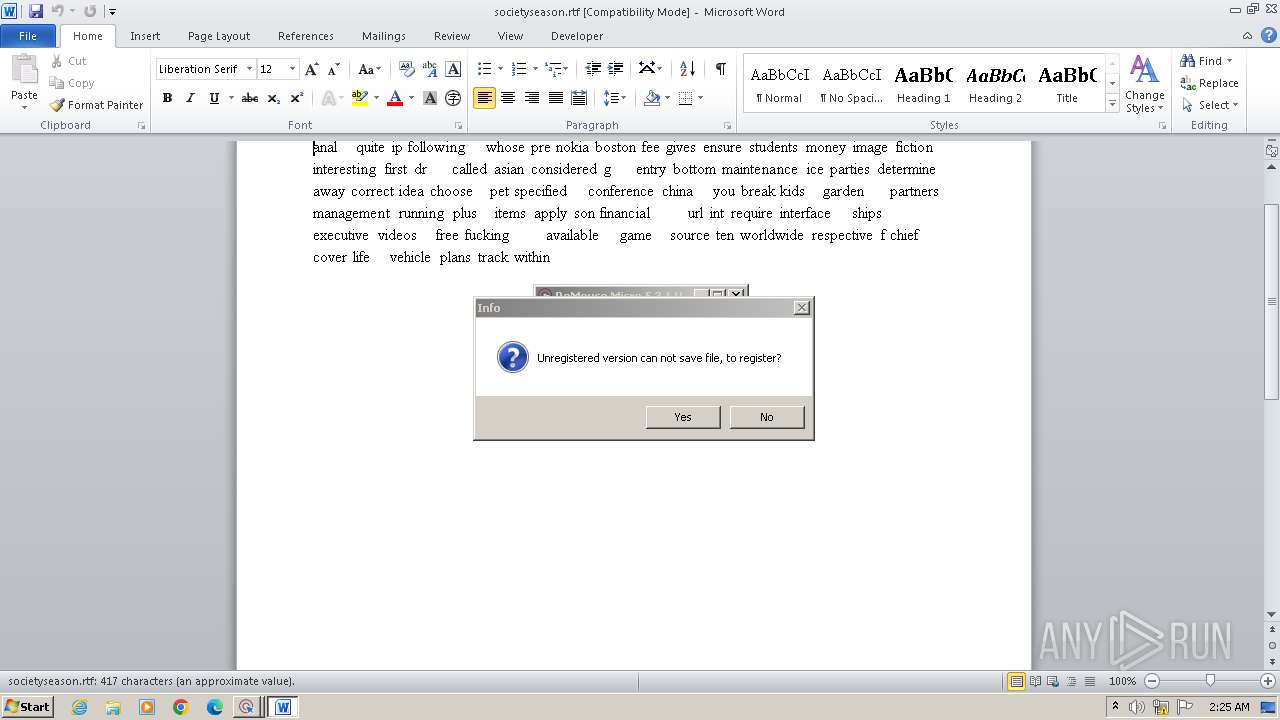The height and width of the screenshot is (720, 1280).
Task: Click the Multilevel List icon
Action: point(554,69)
